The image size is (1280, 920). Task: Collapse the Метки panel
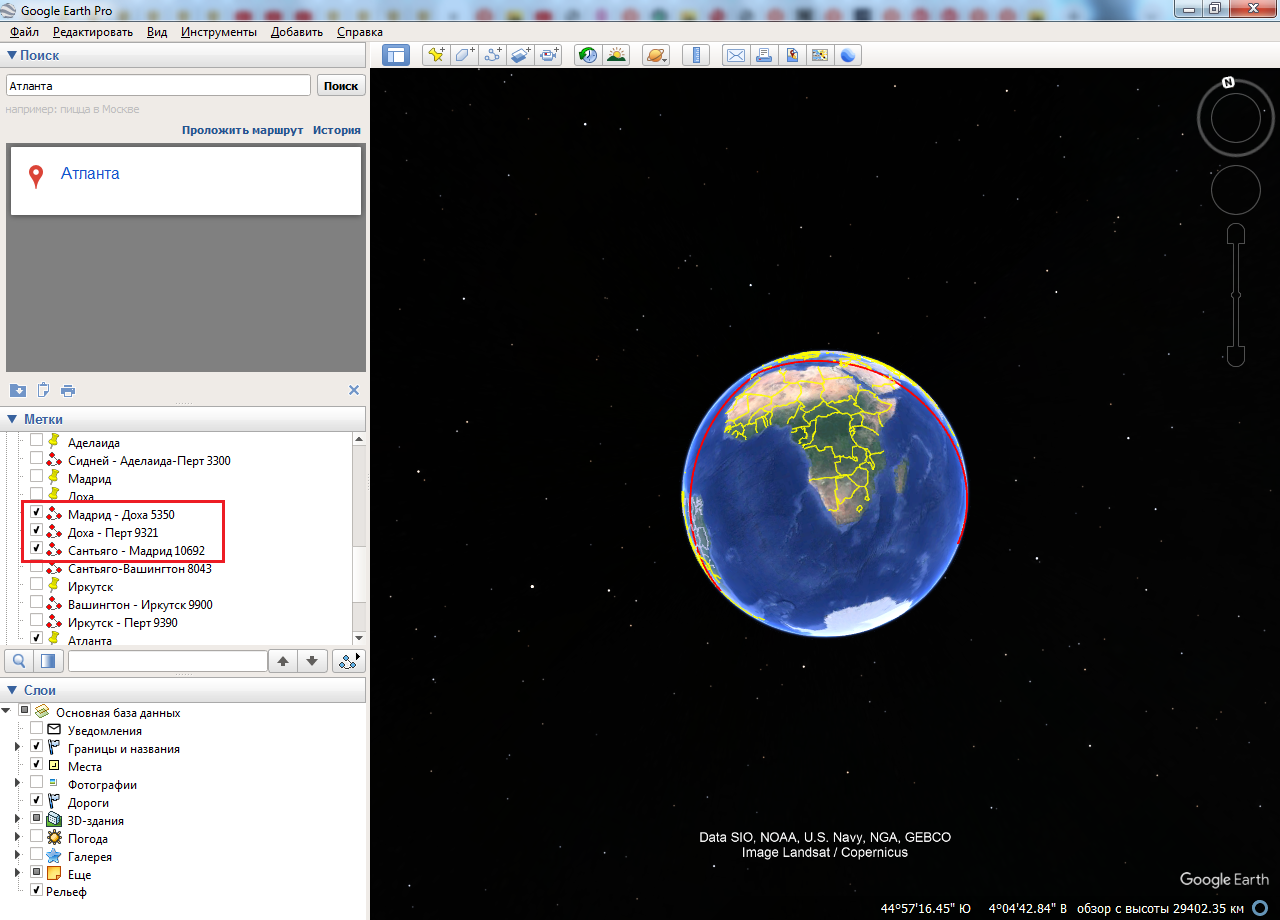(x=12, y=419)
